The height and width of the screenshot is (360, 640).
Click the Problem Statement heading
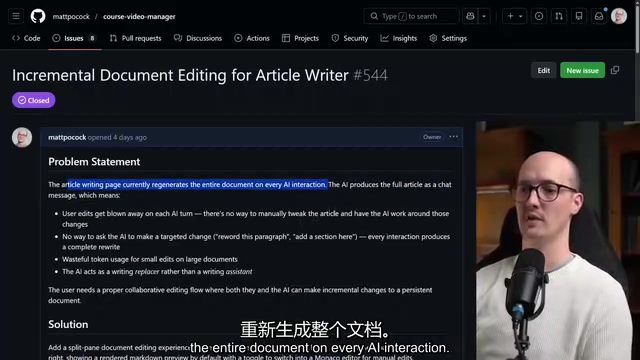coord(94,162)
